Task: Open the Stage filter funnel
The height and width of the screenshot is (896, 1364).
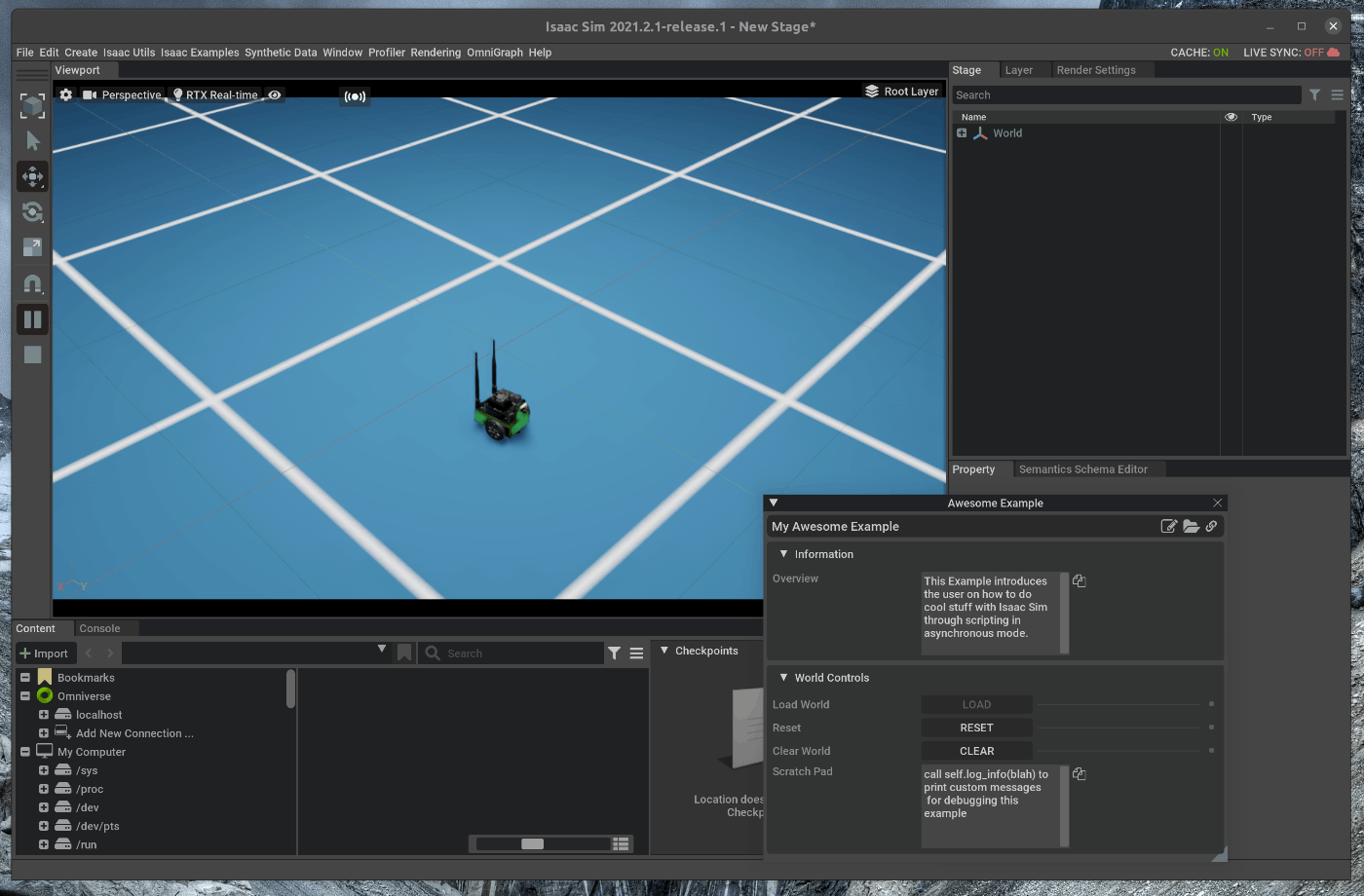Action: 1314,94
